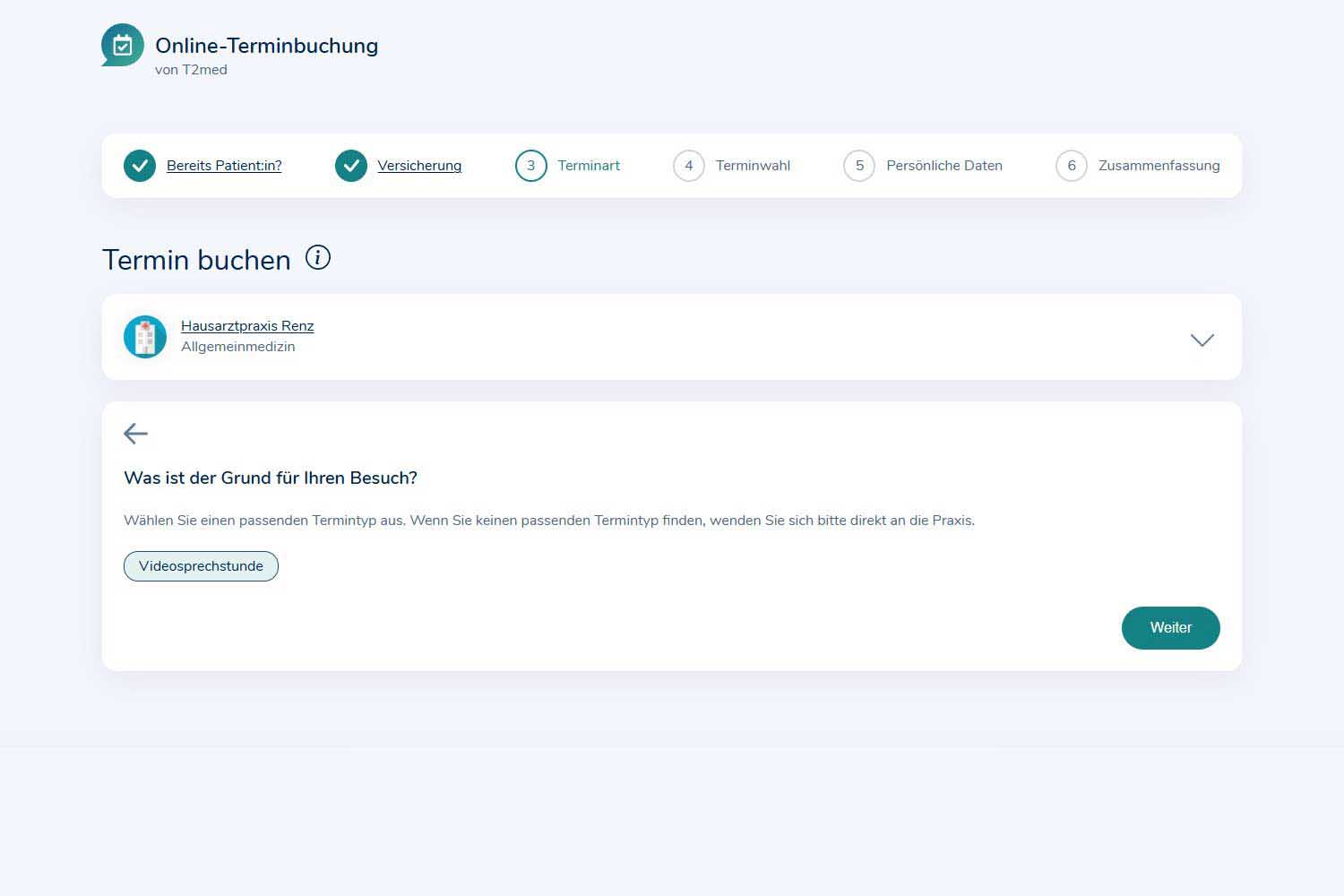
Task: Go back using the left arrow icon
Action: coord(135,434)
